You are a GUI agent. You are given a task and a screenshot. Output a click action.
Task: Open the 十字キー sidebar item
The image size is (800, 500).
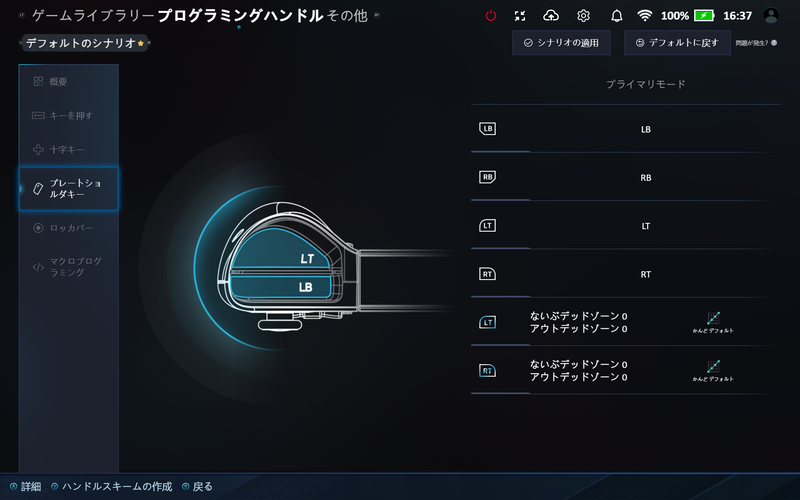click(x=68, y=149)
